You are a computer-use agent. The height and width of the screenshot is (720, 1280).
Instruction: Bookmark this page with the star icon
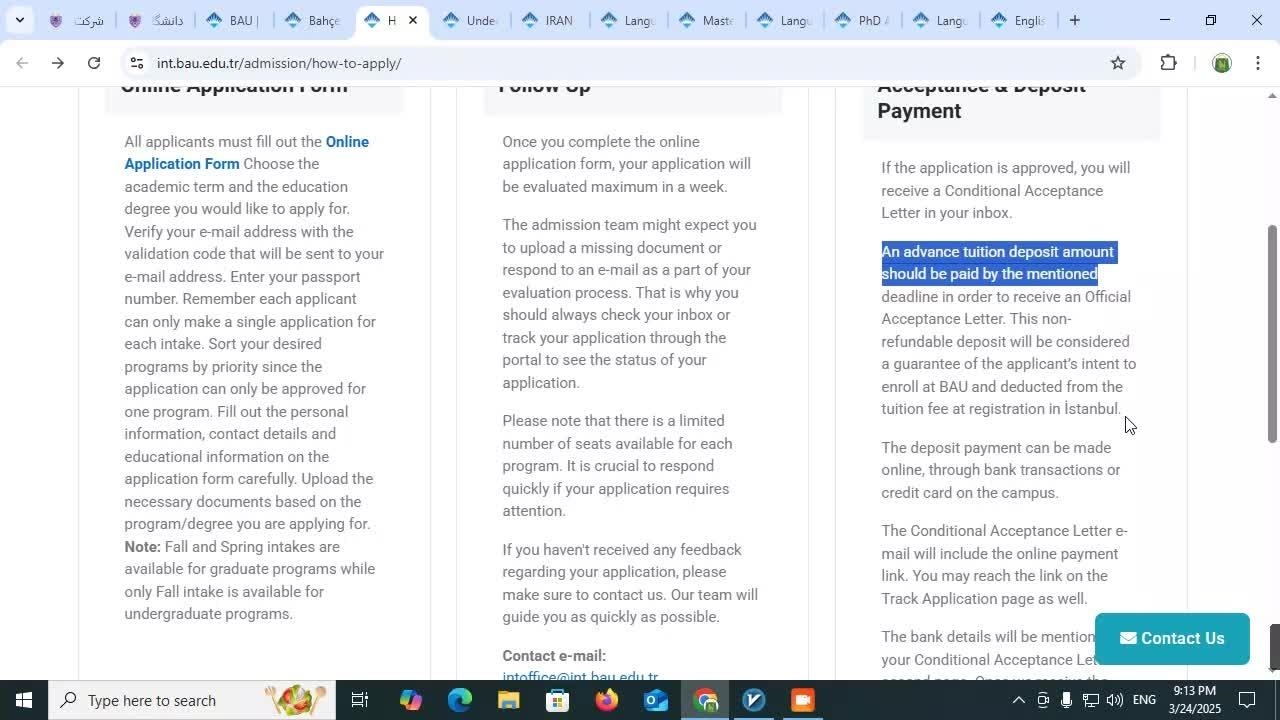click(x=1117, y=63)
